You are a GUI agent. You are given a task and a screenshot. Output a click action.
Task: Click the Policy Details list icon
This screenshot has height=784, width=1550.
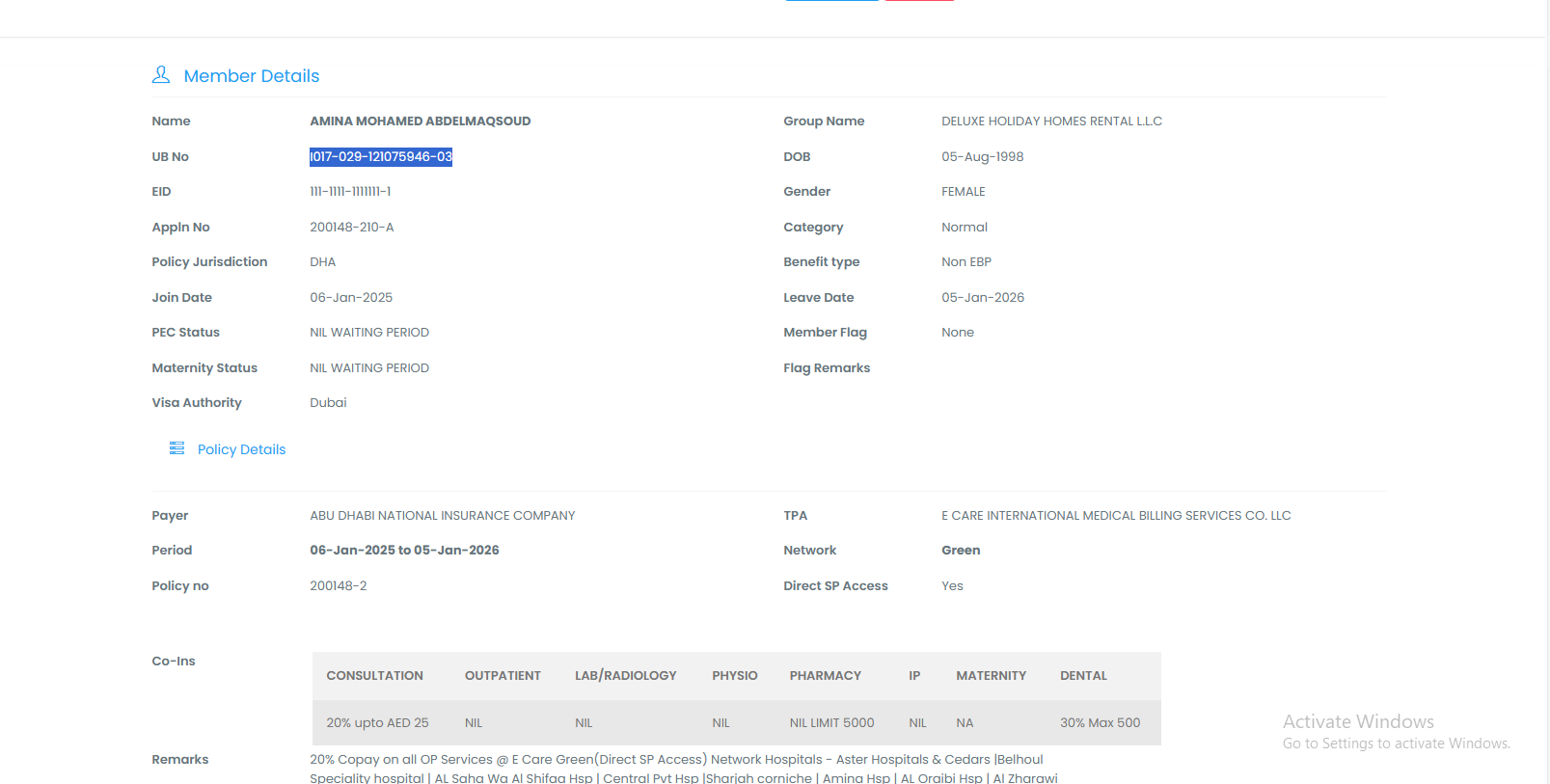click(177, 448)
